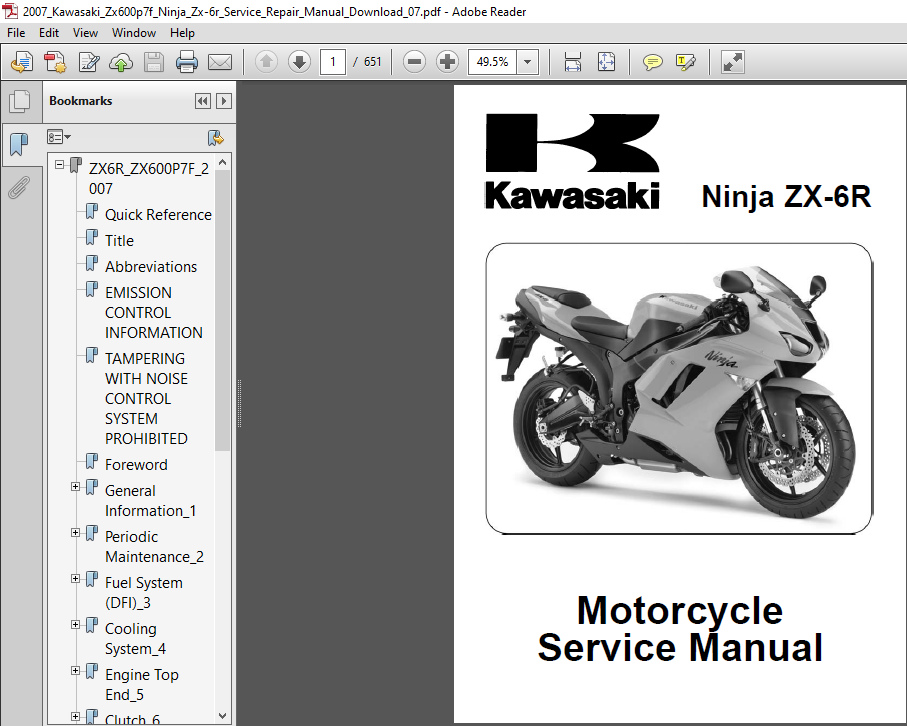Click the cloud upload toolbar icon
The height and width of the screenshot is (726, 907).
121,62
